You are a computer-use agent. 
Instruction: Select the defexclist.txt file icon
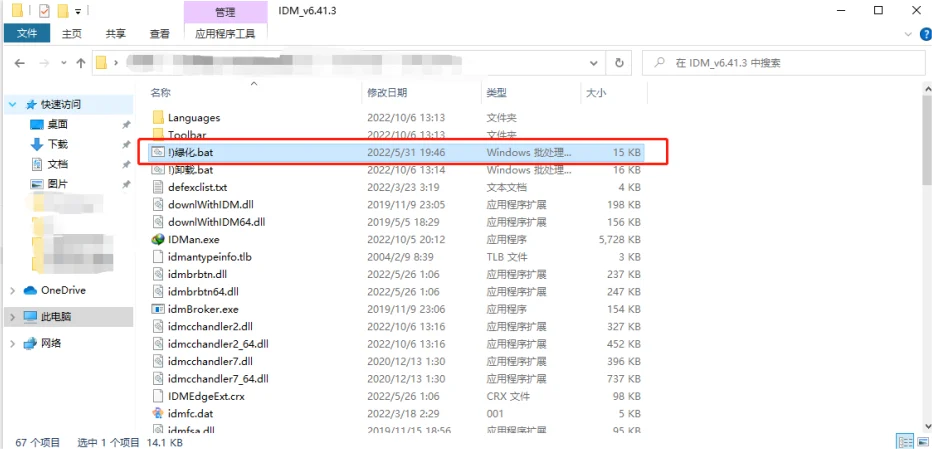pos(158,187)
